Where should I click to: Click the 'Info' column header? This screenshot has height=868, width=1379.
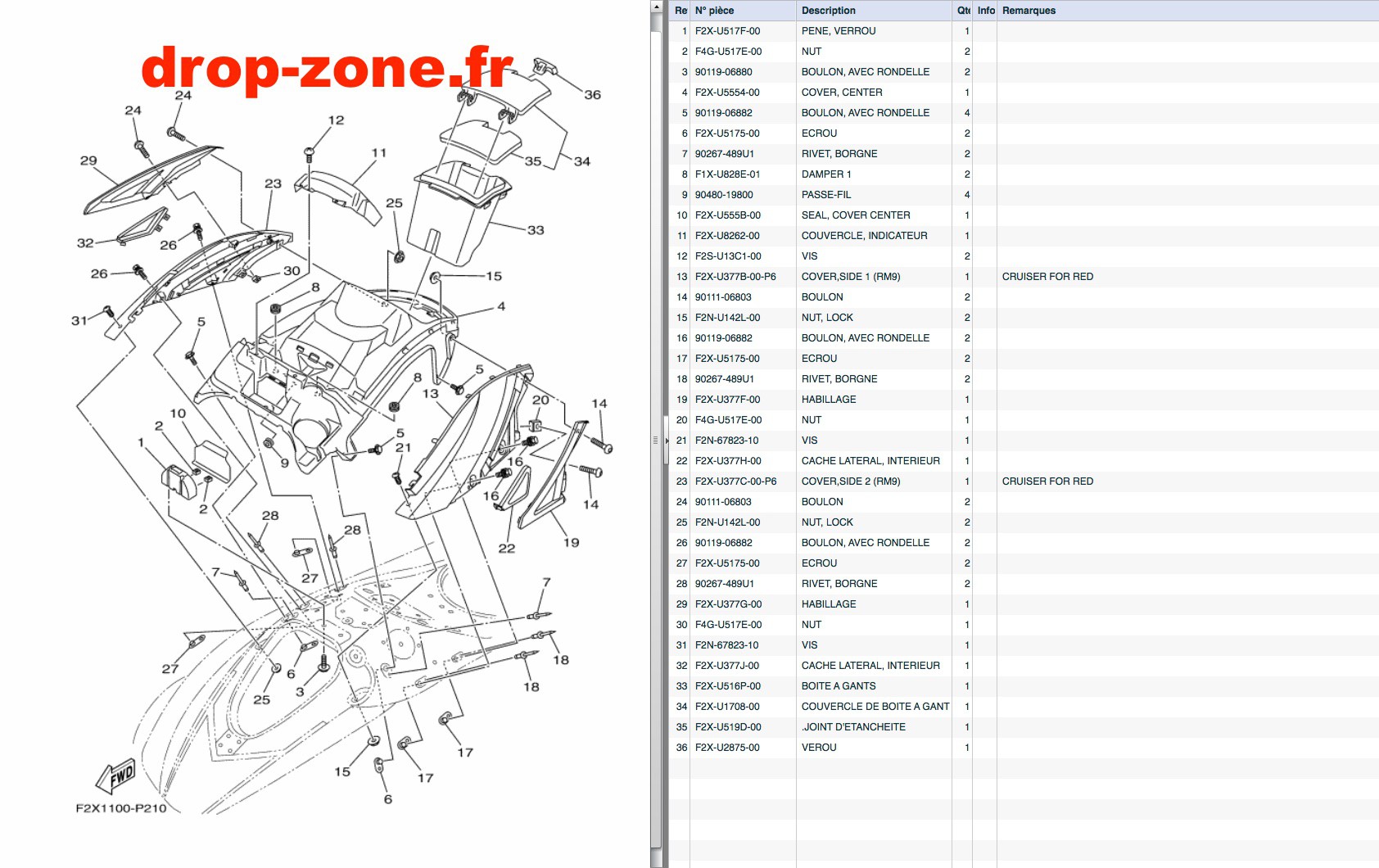coord(986,11)
